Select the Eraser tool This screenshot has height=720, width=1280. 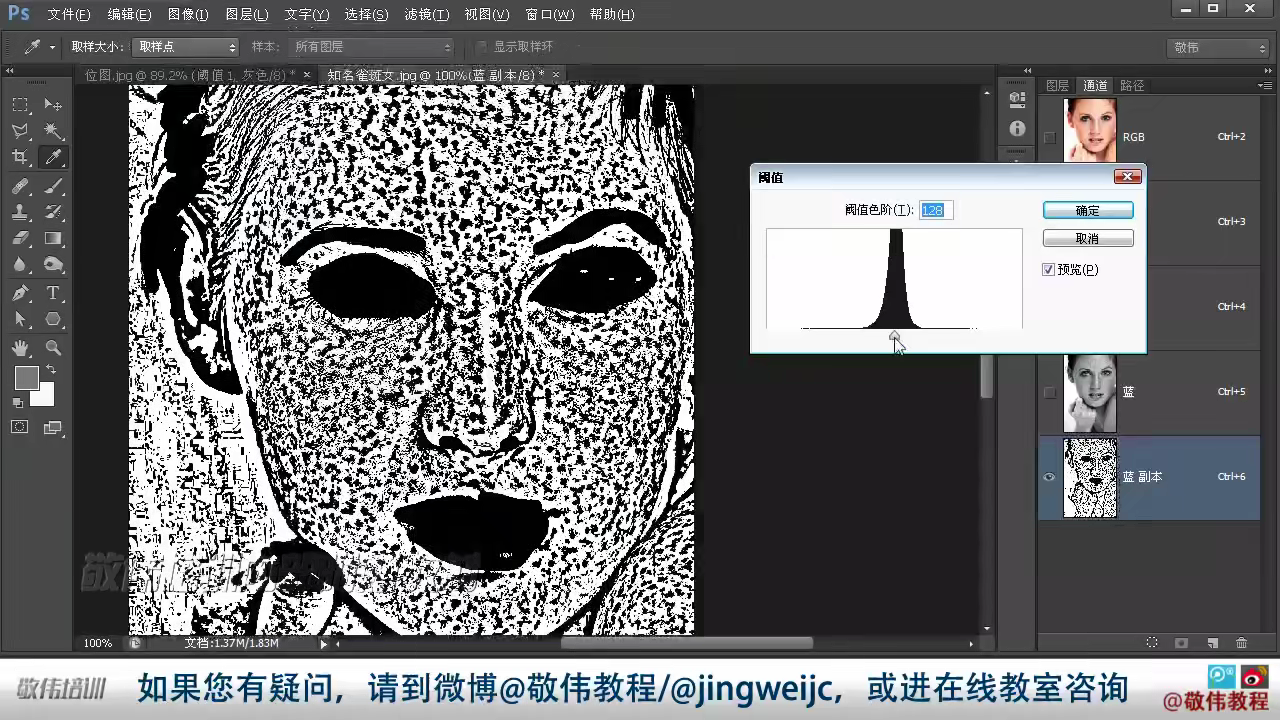[x=20, y=238]
